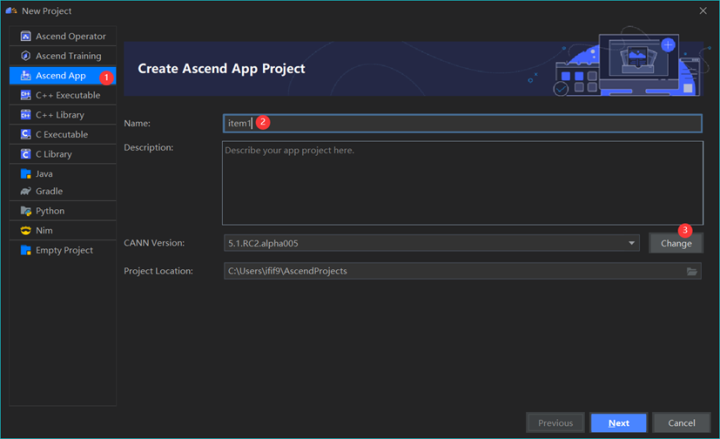
Task: Click the Cancel button
Action: (x=681, y=423)
